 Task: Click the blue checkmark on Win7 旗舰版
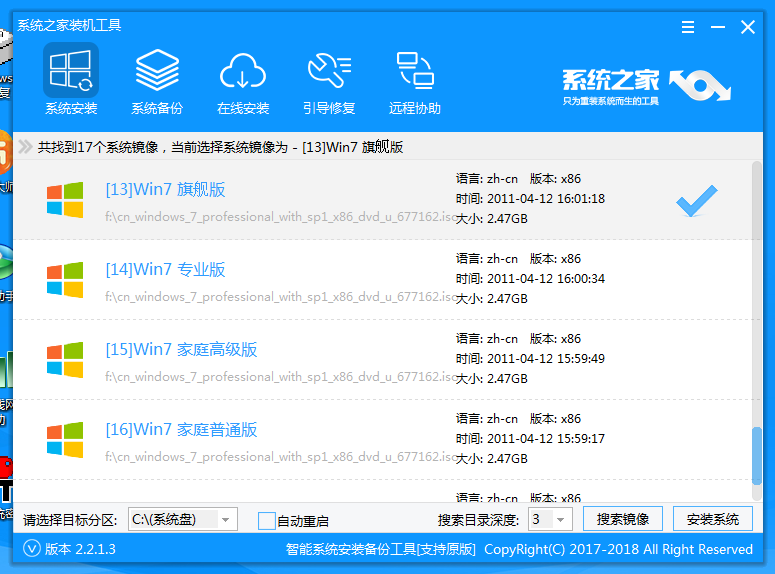[x=695, y=202]
